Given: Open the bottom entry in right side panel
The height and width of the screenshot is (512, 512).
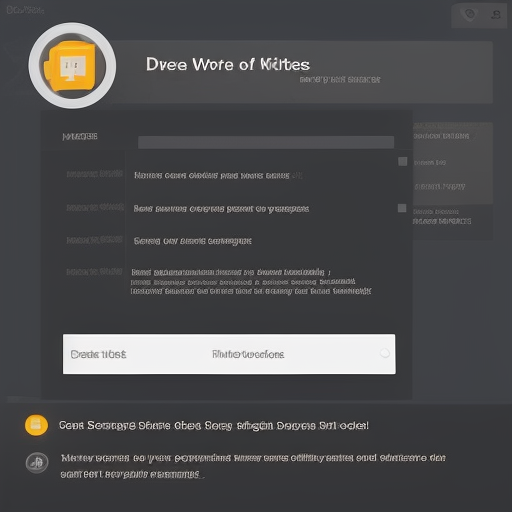Looking at the screenshot, I should click(442, 221).
